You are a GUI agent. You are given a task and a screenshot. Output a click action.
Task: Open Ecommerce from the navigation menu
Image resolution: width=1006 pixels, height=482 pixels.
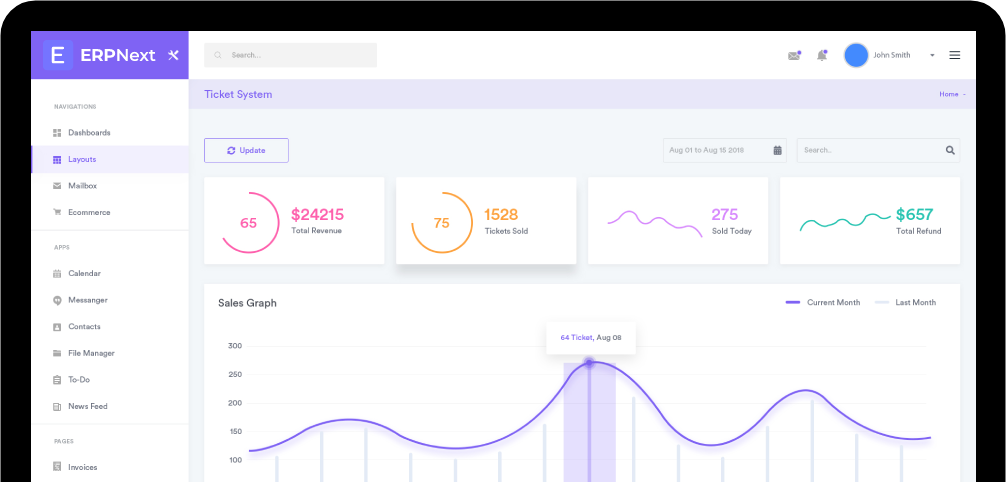pyautogui.click(x=89, y=212)
